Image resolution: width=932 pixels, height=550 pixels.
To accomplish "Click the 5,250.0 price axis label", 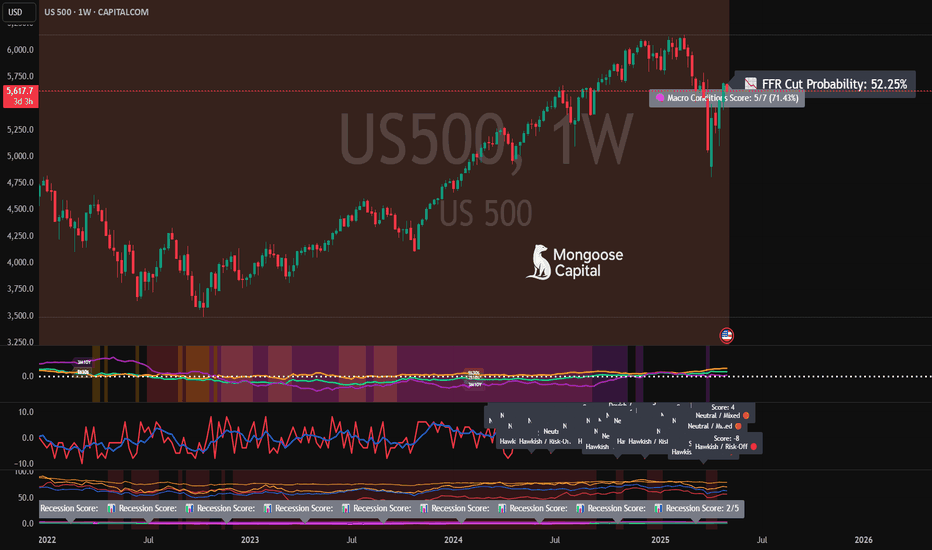I will click(20, 130).
